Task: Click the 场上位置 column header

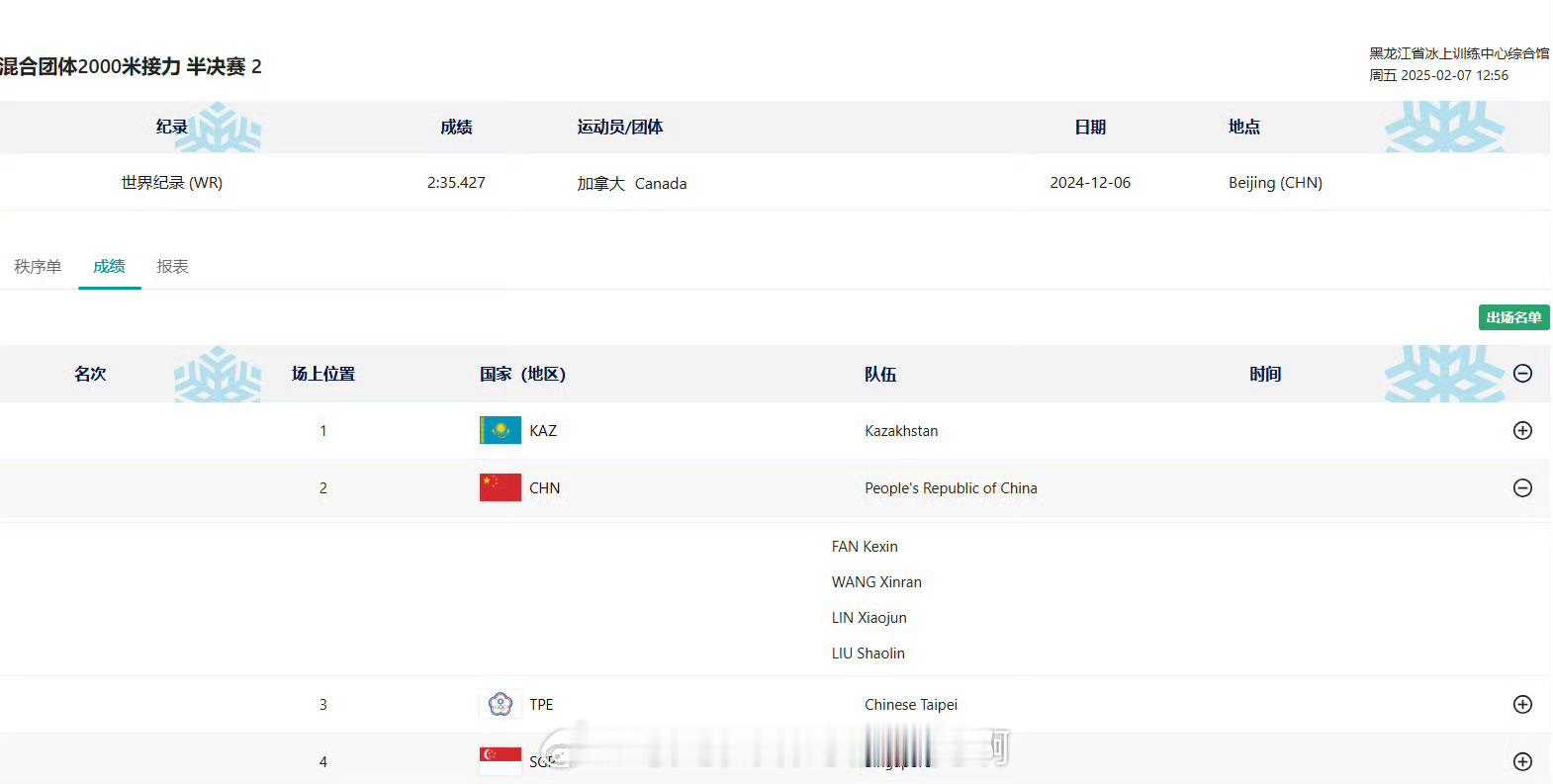Action: (x=323, y=374)
